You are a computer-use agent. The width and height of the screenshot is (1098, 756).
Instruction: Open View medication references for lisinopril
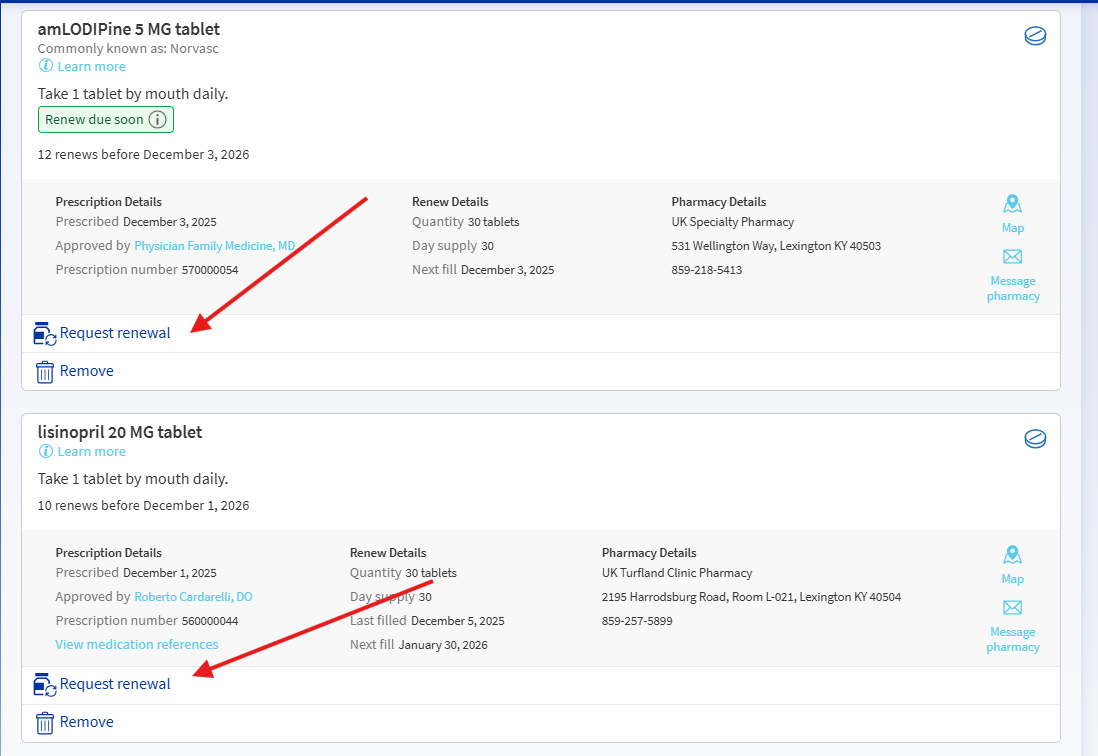pyautogui.click(x=136, y=644)
